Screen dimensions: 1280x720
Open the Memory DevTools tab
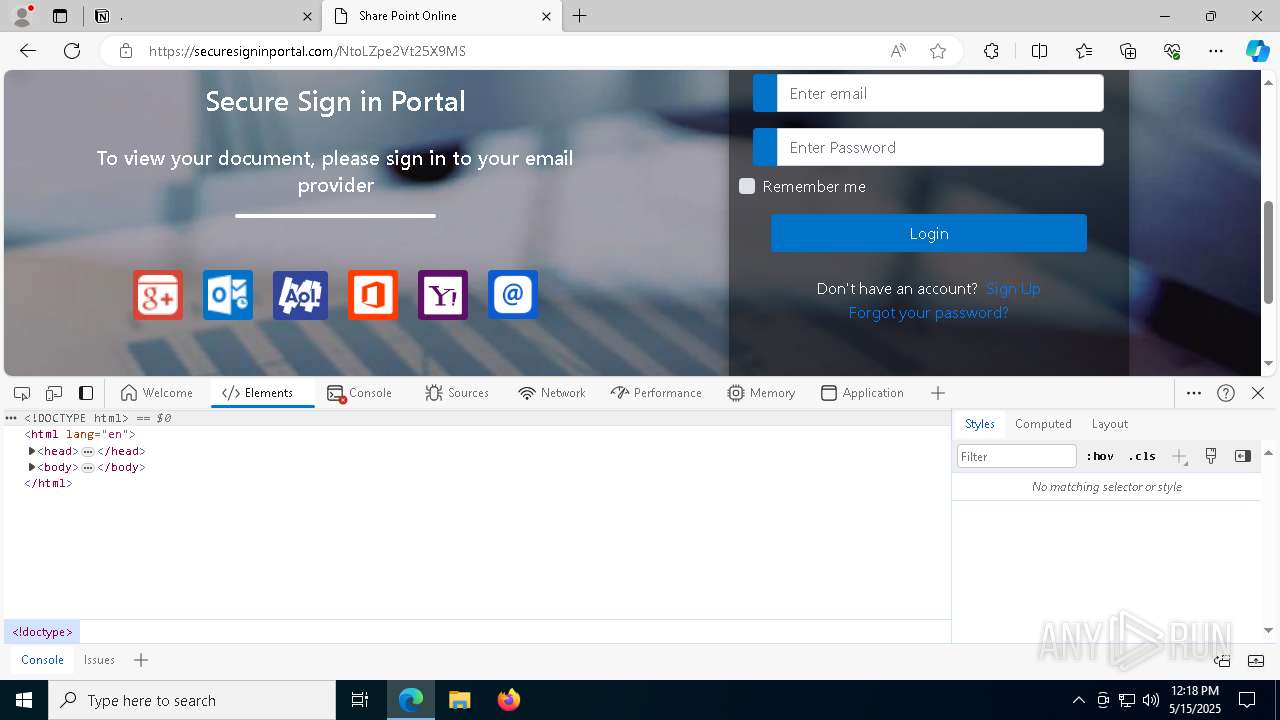761,393
